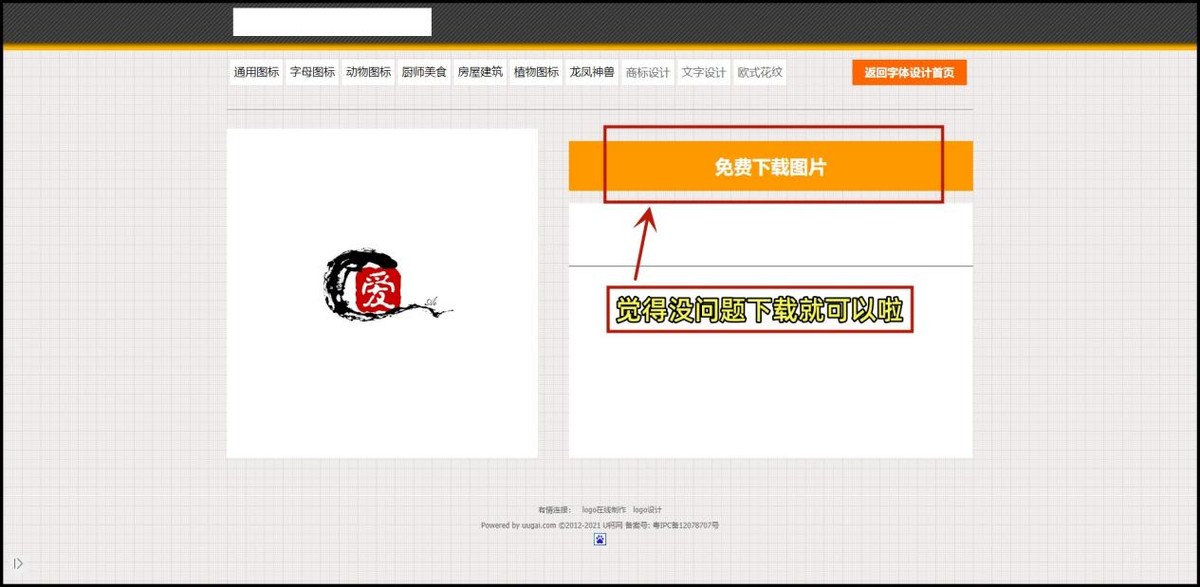Image resolution: width=1200 pixels, height=587 pixels.
Task: Select the 文字设计 text design tab
Action: click(x=703, y=71)
